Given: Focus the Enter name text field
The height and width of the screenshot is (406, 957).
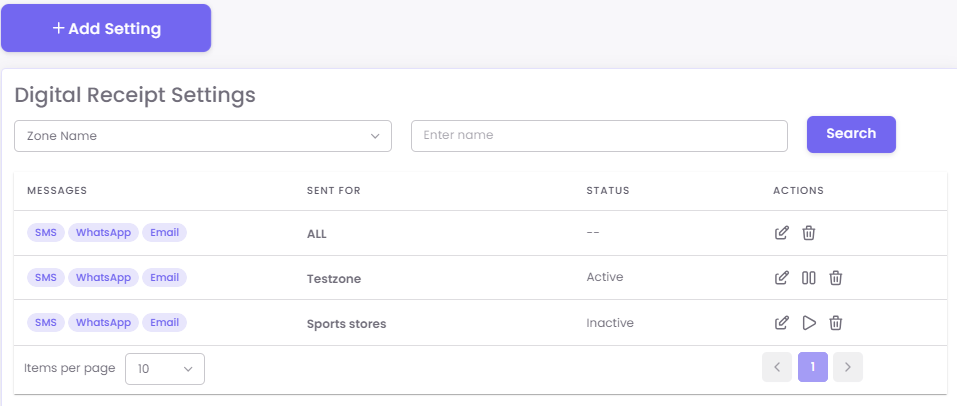Looking at the screenshot, I should tap(599, 136).
